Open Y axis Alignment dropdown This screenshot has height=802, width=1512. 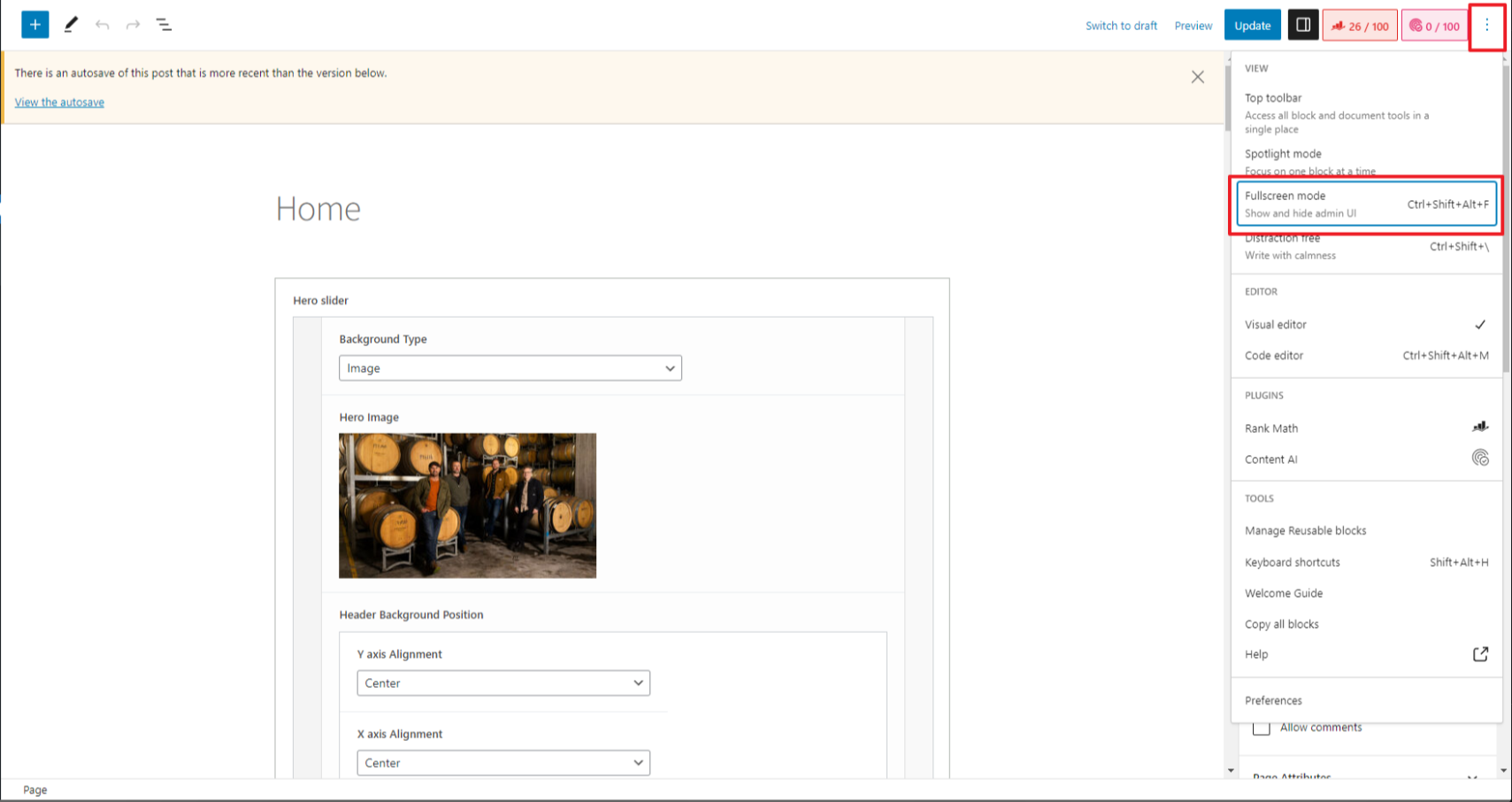503,683
